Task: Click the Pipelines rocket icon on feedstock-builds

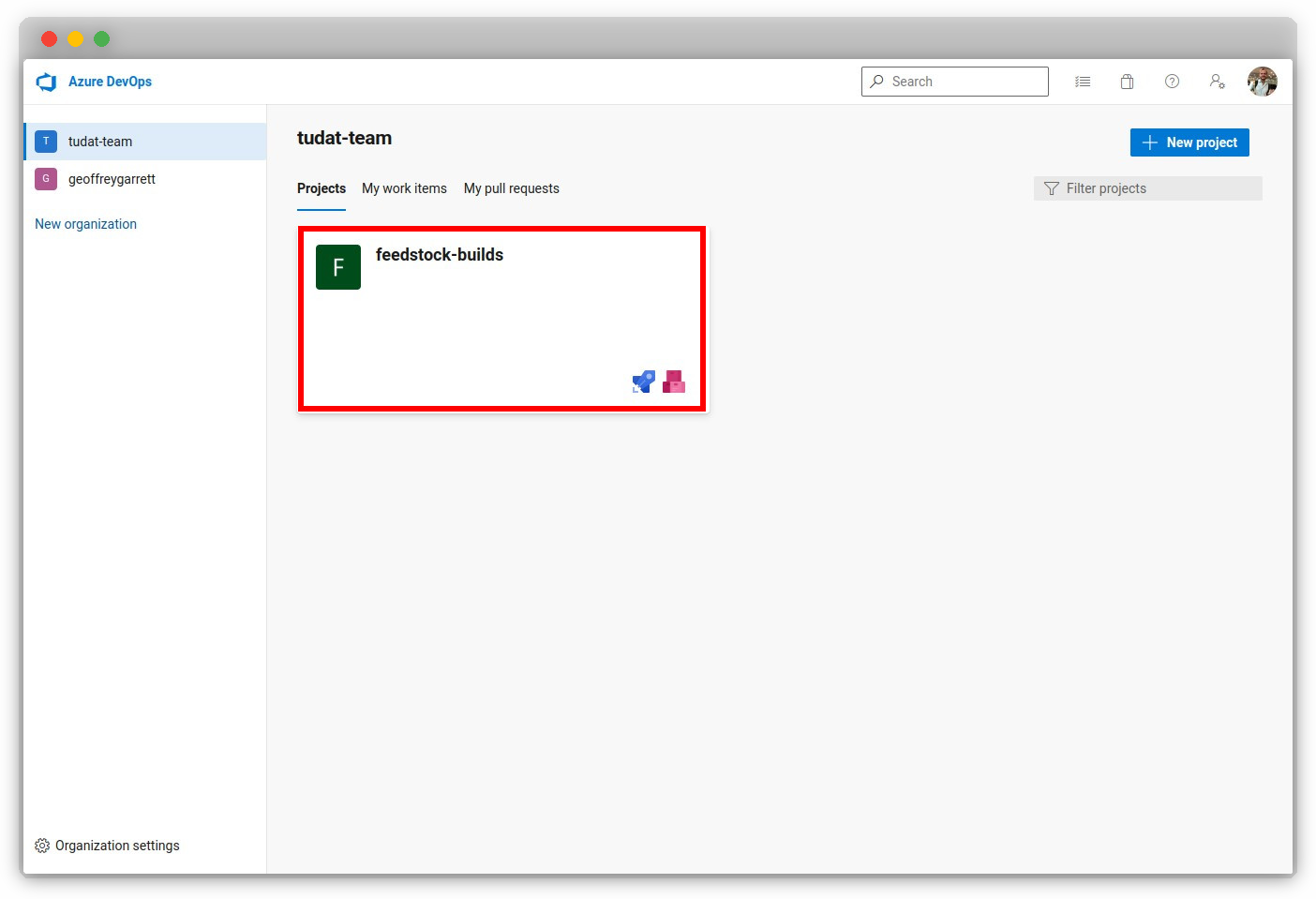Action: point(644,382)
